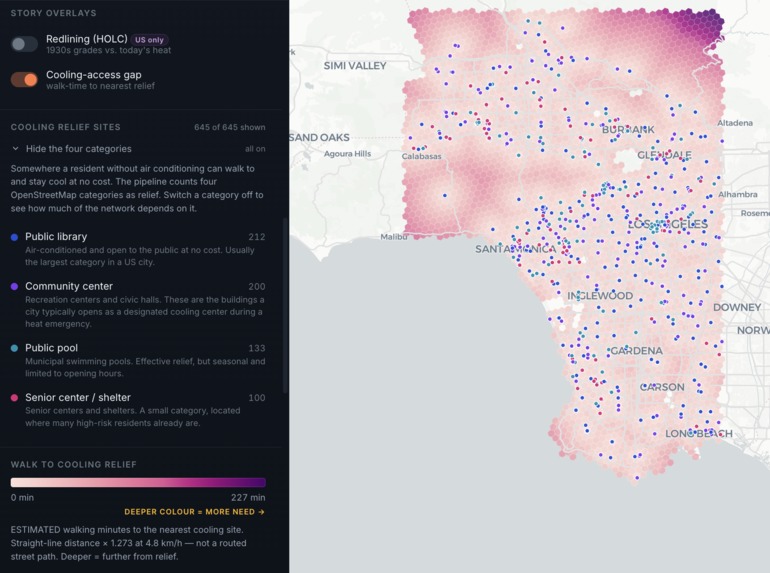This screenshot has width=770, height=573.
Task: Click 'DEEPER COLOUR = MORE NEED' arrow link
Action: [x=194, y=512]
